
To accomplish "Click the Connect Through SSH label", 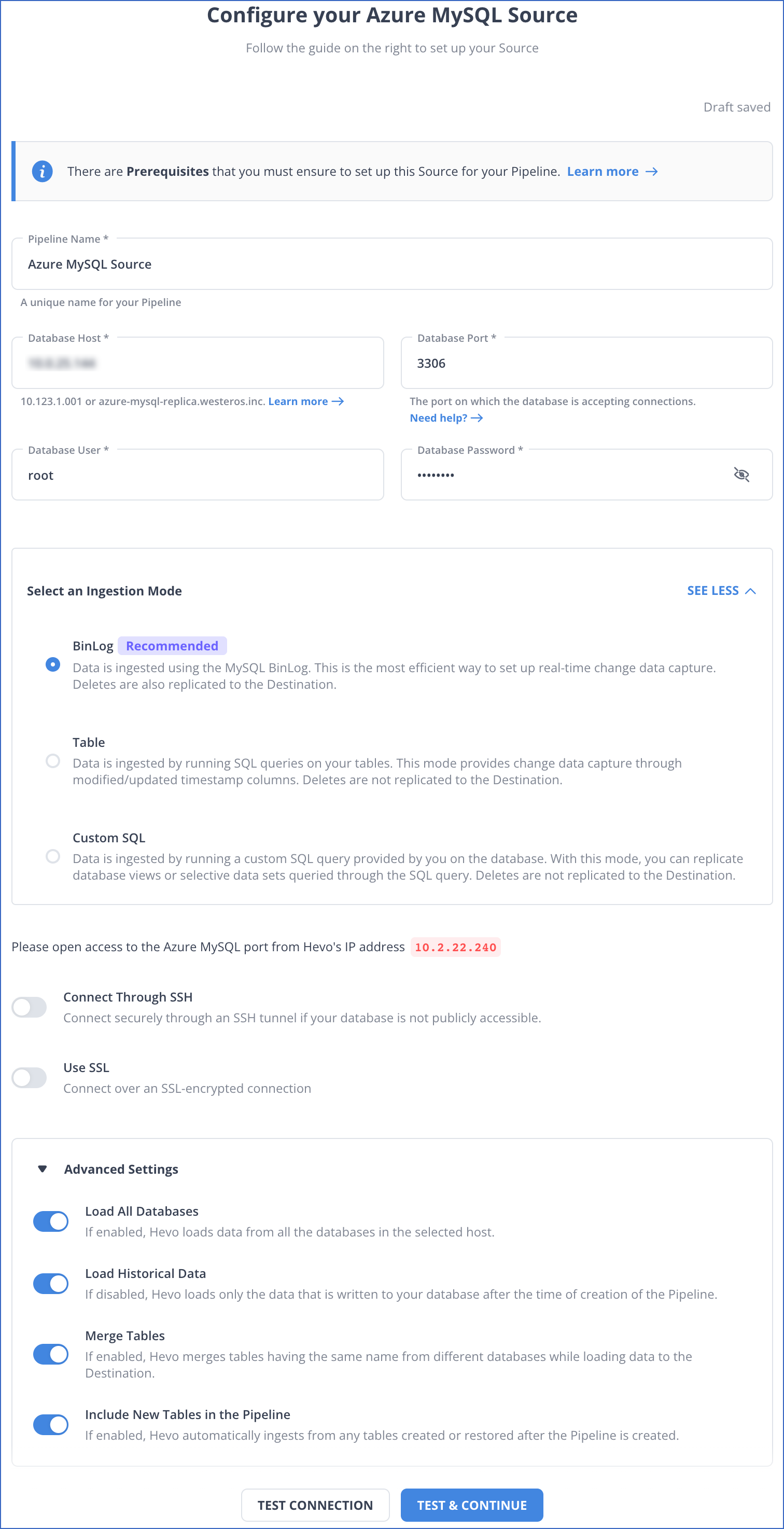I will [x=128, y=997].
